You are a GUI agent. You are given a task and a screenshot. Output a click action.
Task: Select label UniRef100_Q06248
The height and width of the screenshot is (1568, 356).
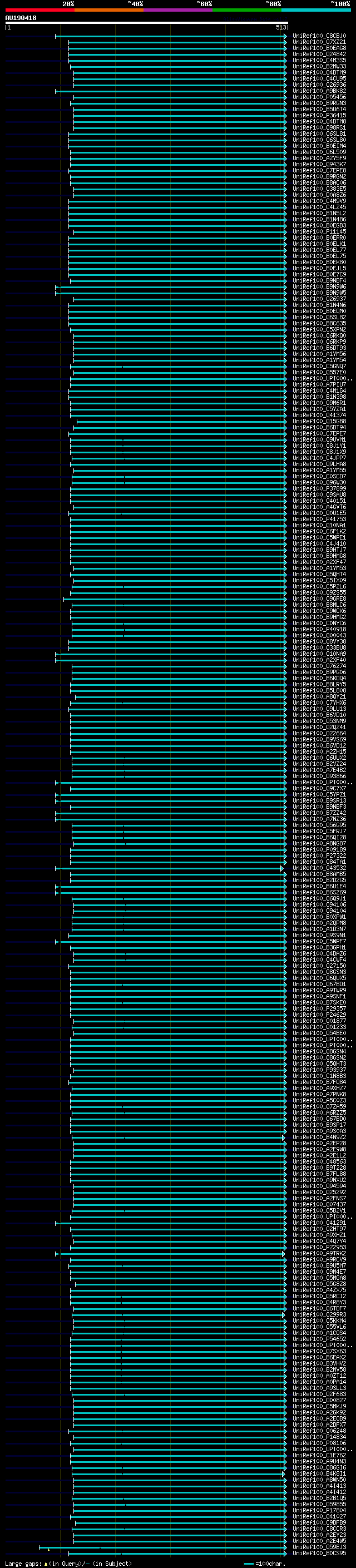(319, 1431)
